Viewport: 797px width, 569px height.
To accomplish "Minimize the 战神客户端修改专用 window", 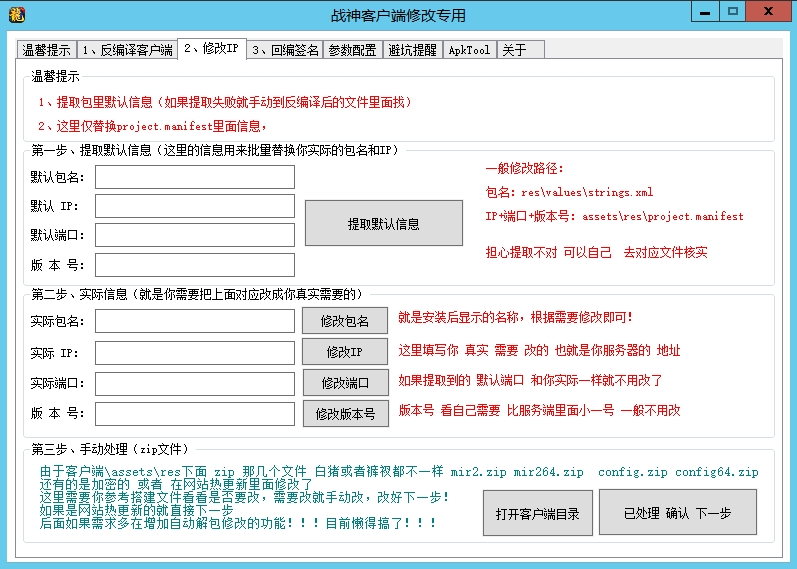I will click(x=705, y=11).
